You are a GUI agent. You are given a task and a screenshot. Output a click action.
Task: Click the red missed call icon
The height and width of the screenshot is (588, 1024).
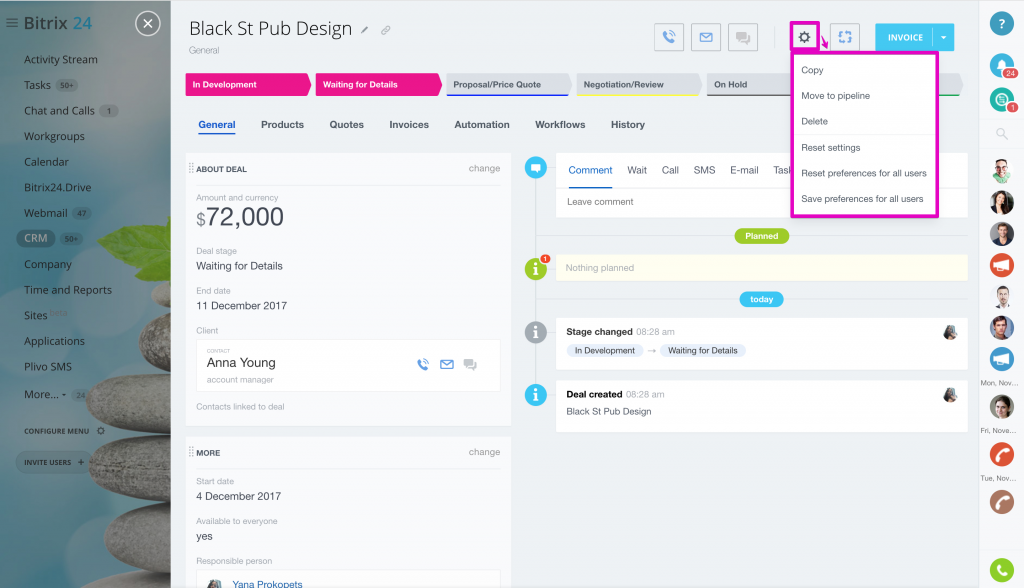[x=1002, y=454]
